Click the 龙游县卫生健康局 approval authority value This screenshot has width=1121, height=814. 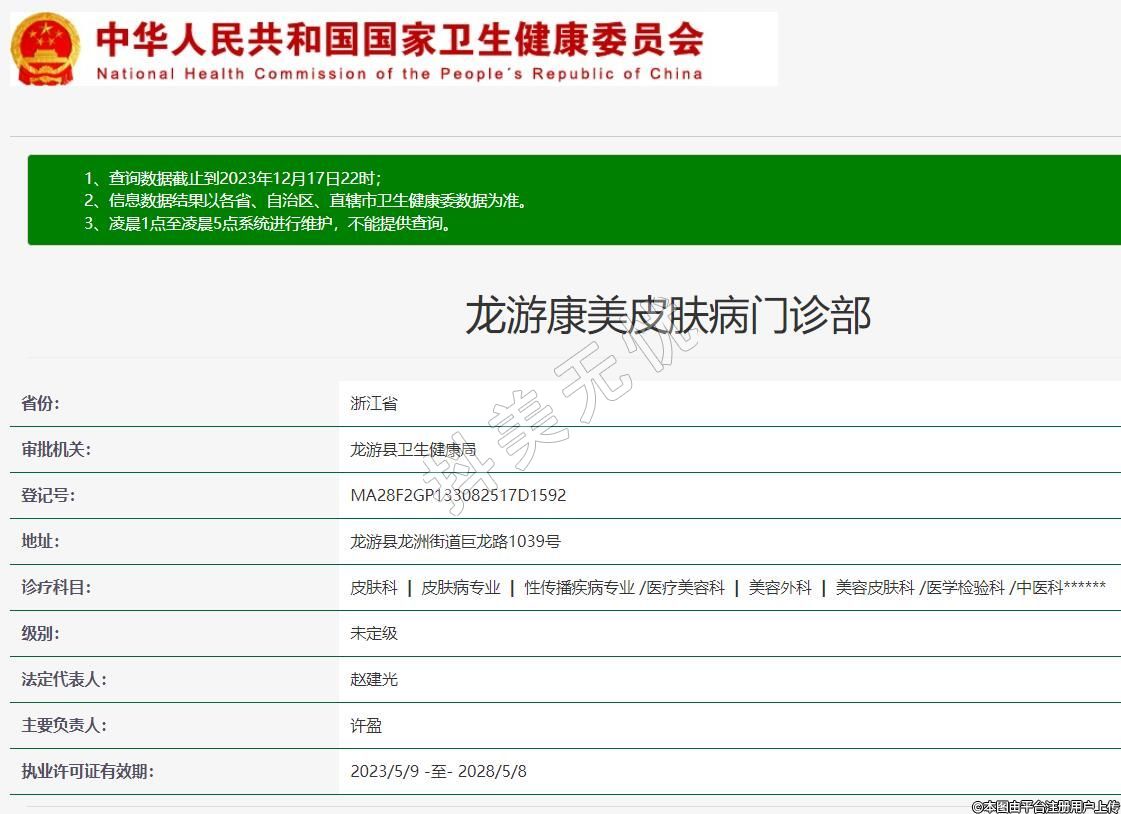[x=413, y=450]
